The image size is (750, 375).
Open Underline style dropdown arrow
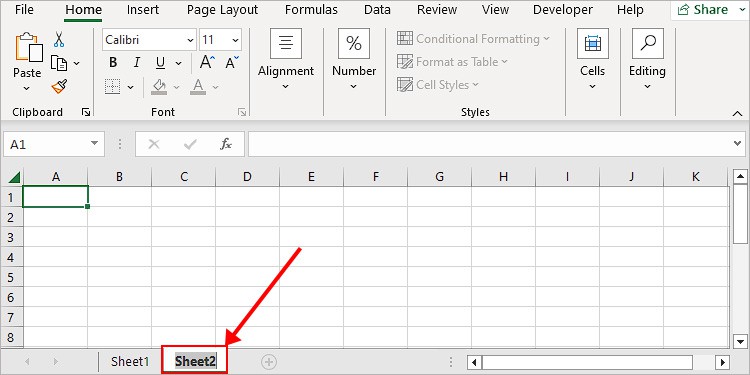click(x=178, y=63)
